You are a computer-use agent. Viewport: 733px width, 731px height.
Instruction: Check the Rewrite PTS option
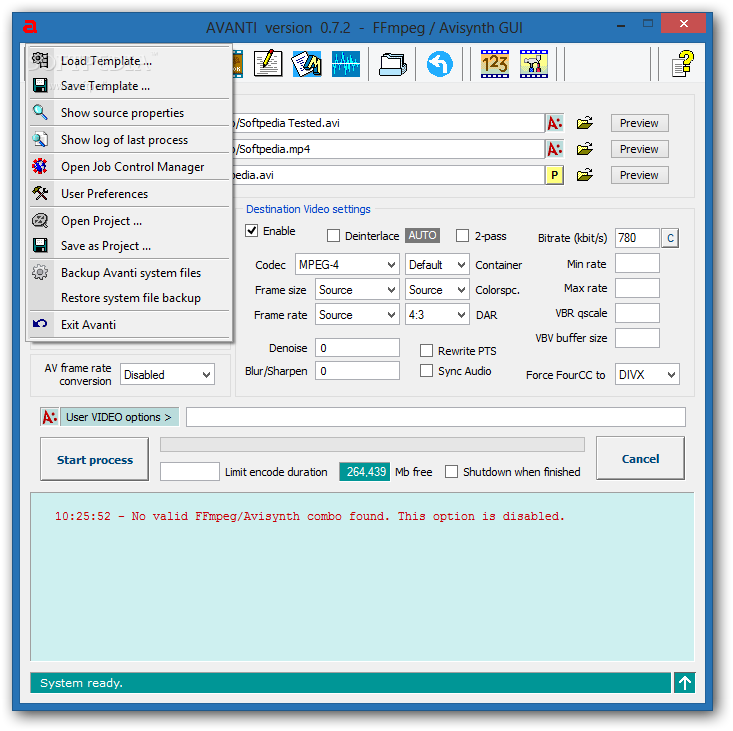click(426, 351)
